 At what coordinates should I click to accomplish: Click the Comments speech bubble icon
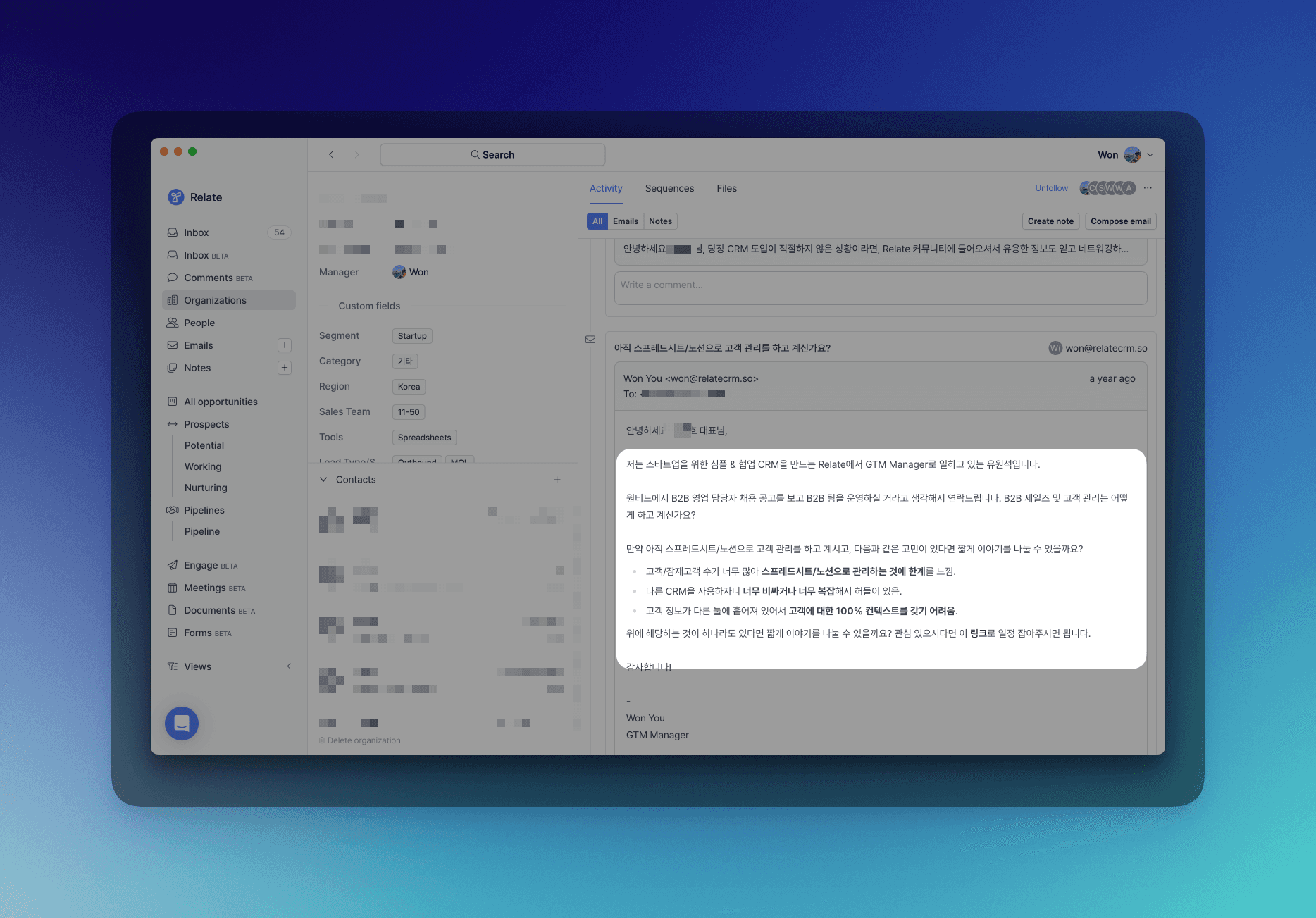point(172,278)
